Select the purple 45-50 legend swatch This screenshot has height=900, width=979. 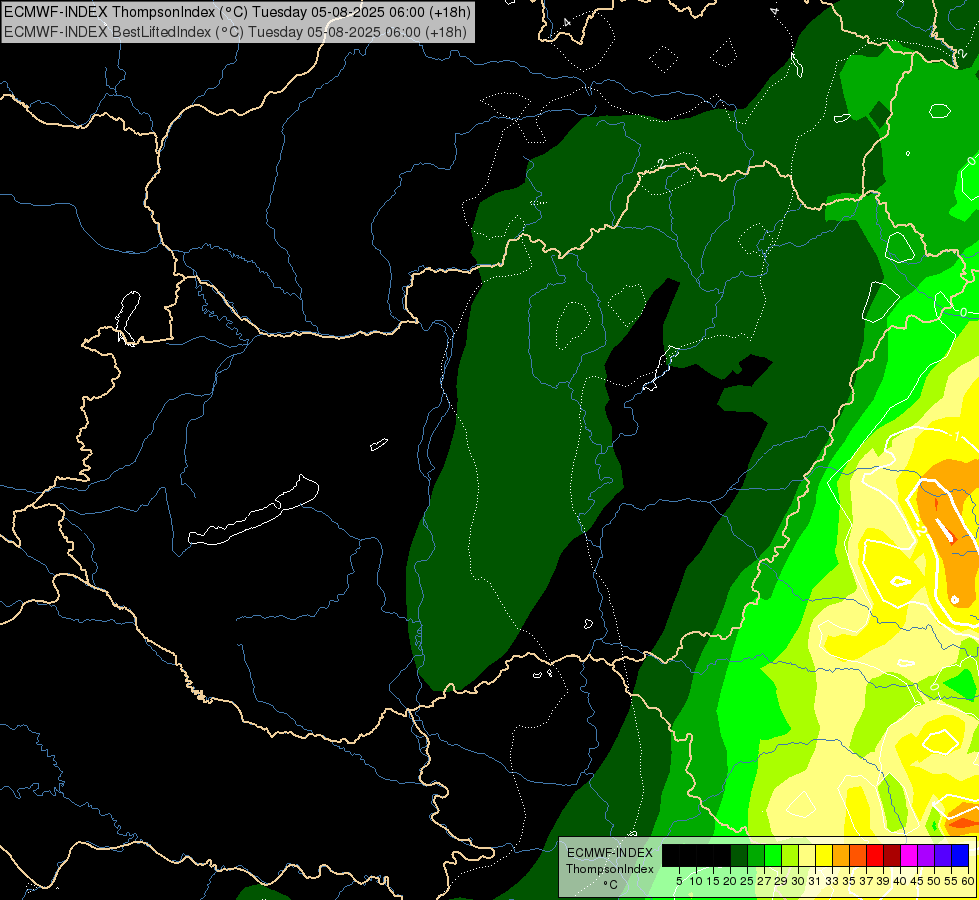coord(926,855)
